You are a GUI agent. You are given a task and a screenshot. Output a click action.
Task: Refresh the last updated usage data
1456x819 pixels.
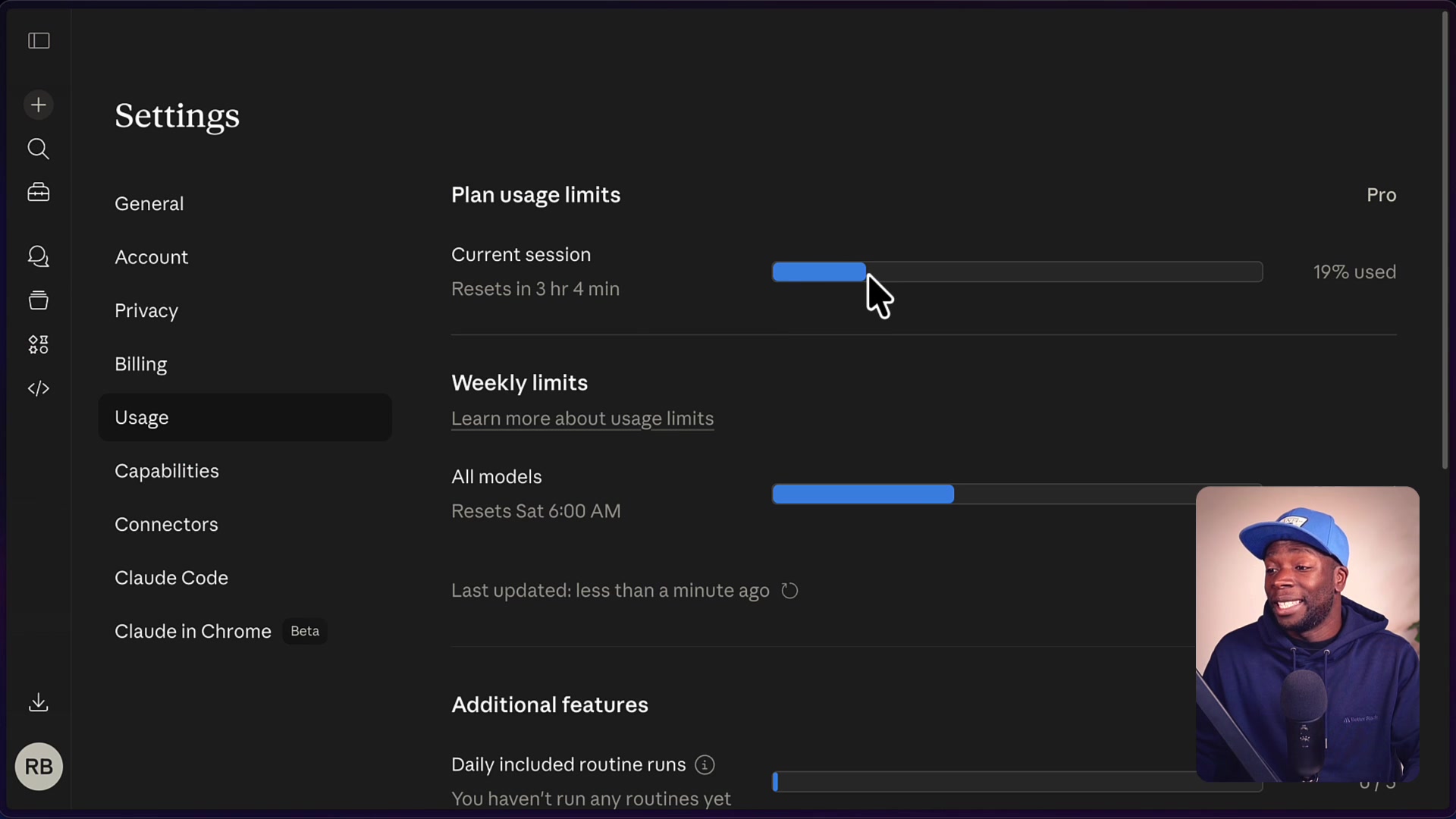coord(789,590)
